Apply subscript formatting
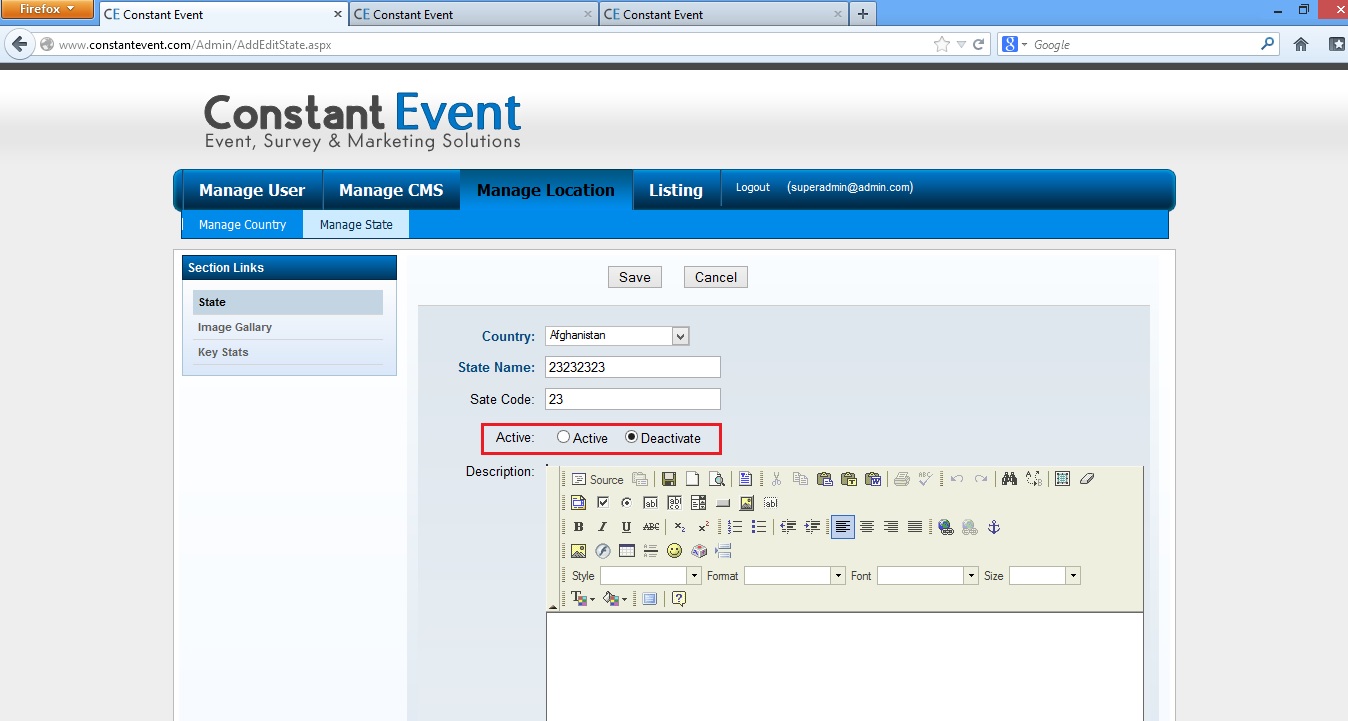Screen dimensions: 1348x721 tap(679, 527)
